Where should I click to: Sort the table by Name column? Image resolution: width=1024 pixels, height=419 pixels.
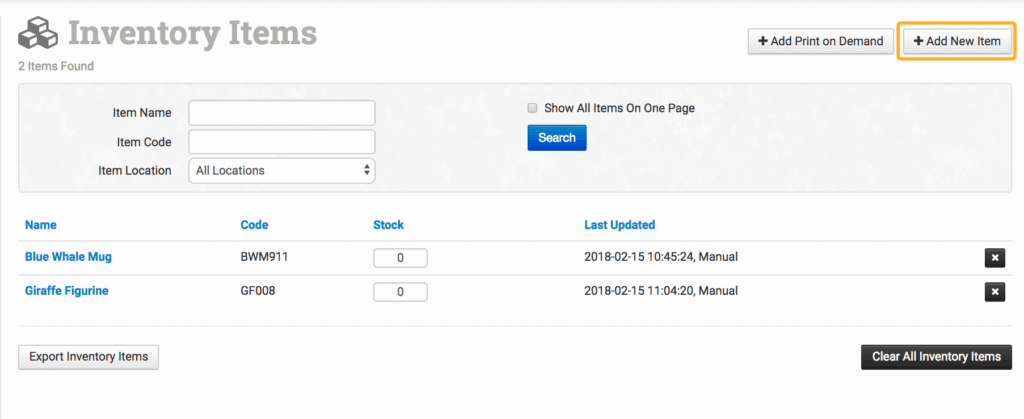pos(41,225)
